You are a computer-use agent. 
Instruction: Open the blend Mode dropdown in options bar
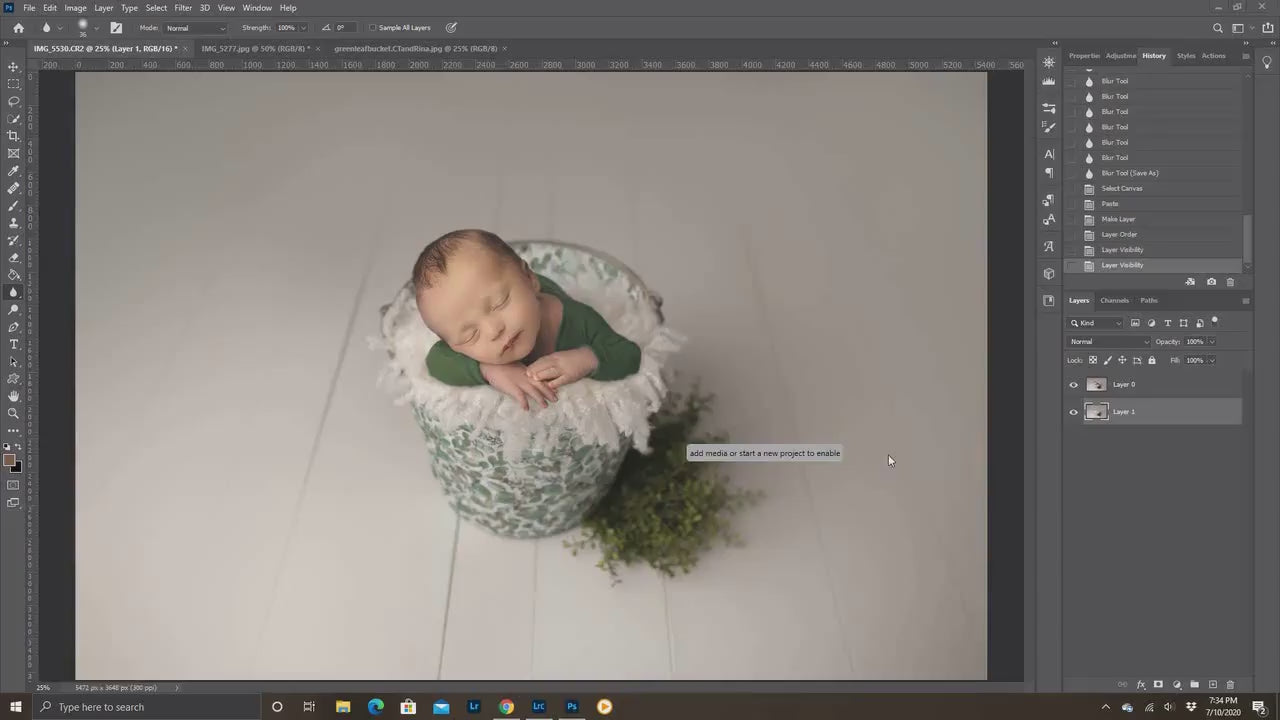pyautogui.click(x=195, y=27)
